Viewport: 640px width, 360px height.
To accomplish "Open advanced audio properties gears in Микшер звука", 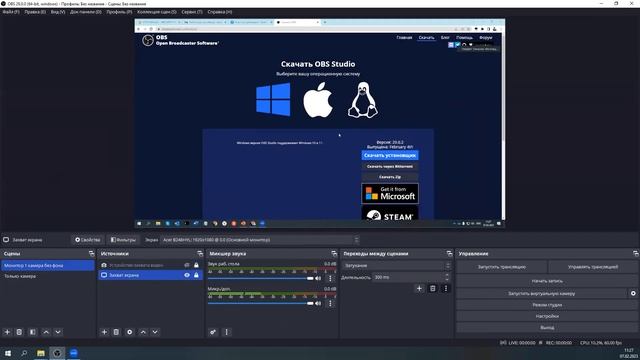I will [213, 332].
